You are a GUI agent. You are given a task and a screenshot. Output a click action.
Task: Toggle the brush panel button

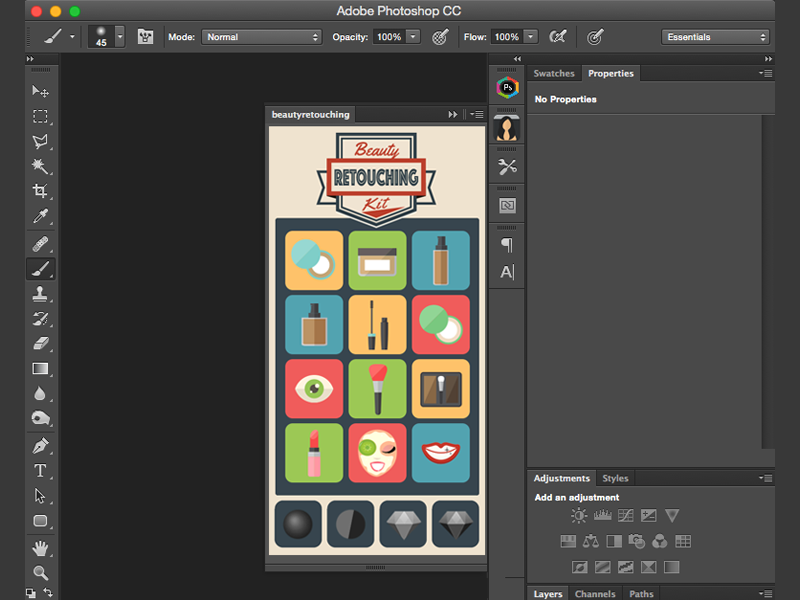146,37
